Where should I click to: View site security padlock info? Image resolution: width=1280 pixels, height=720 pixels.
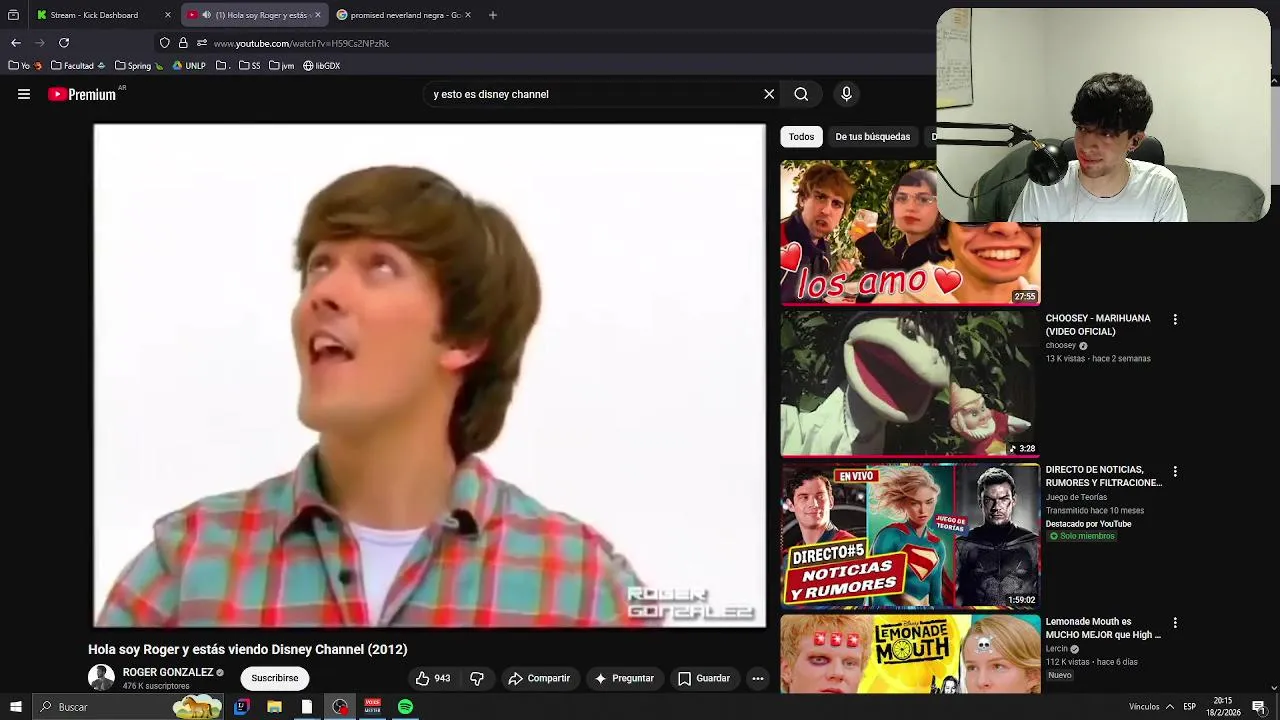tap(183, 43)
